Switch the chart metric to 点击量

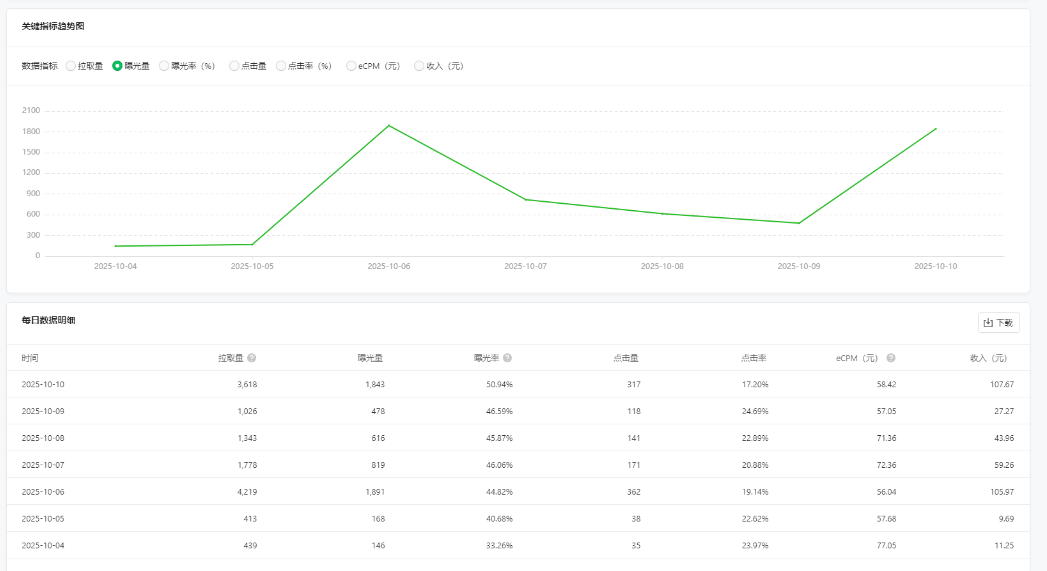[x=234, y=66]
